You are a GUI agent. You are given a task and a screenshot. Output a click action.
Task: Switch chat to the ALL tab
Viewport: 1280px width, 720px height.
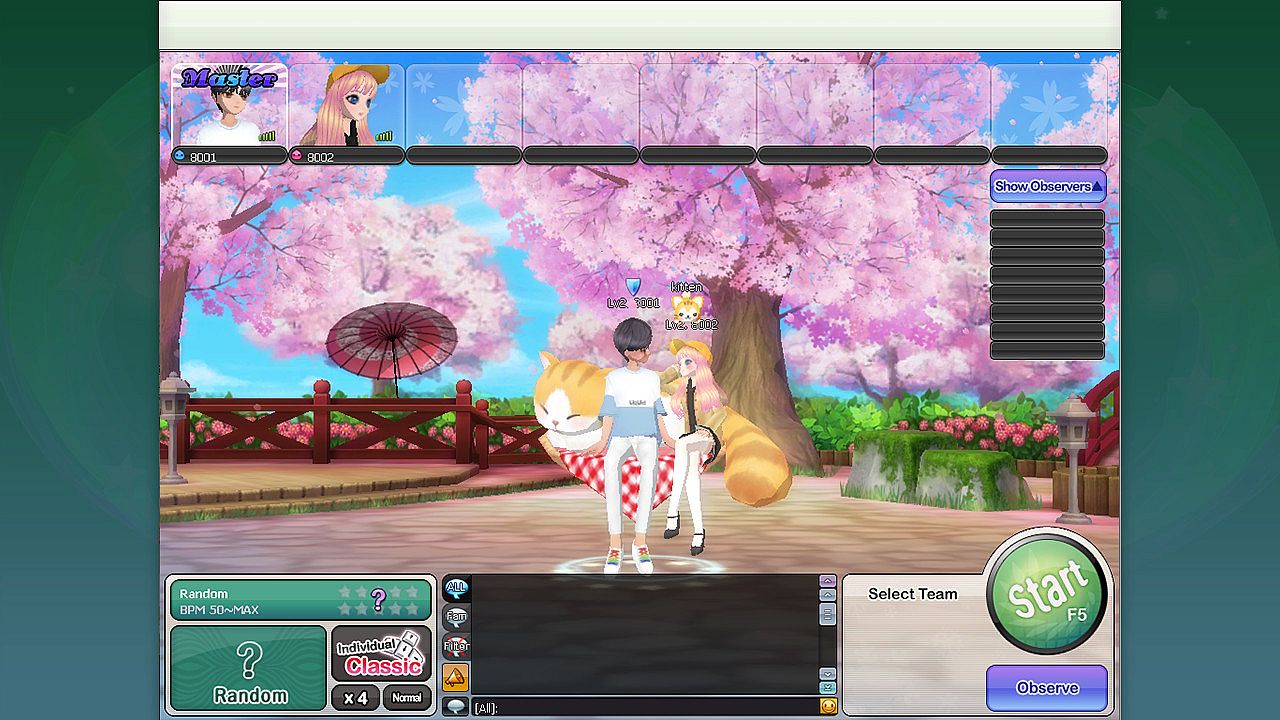[456, 587]
